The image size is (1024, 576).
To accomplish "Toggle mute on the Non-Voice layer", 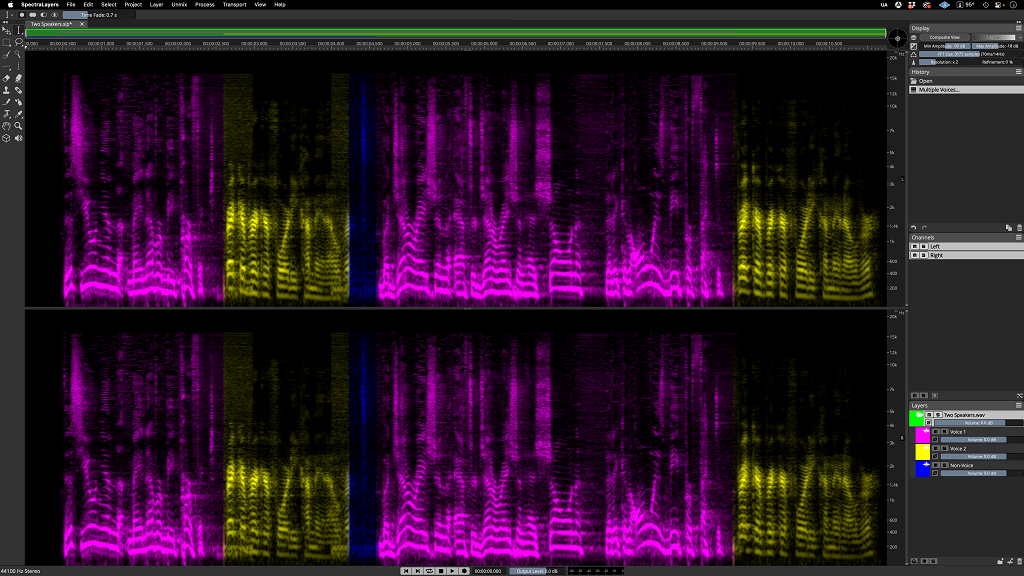I will pyautogui.click(x=935, y=465).
